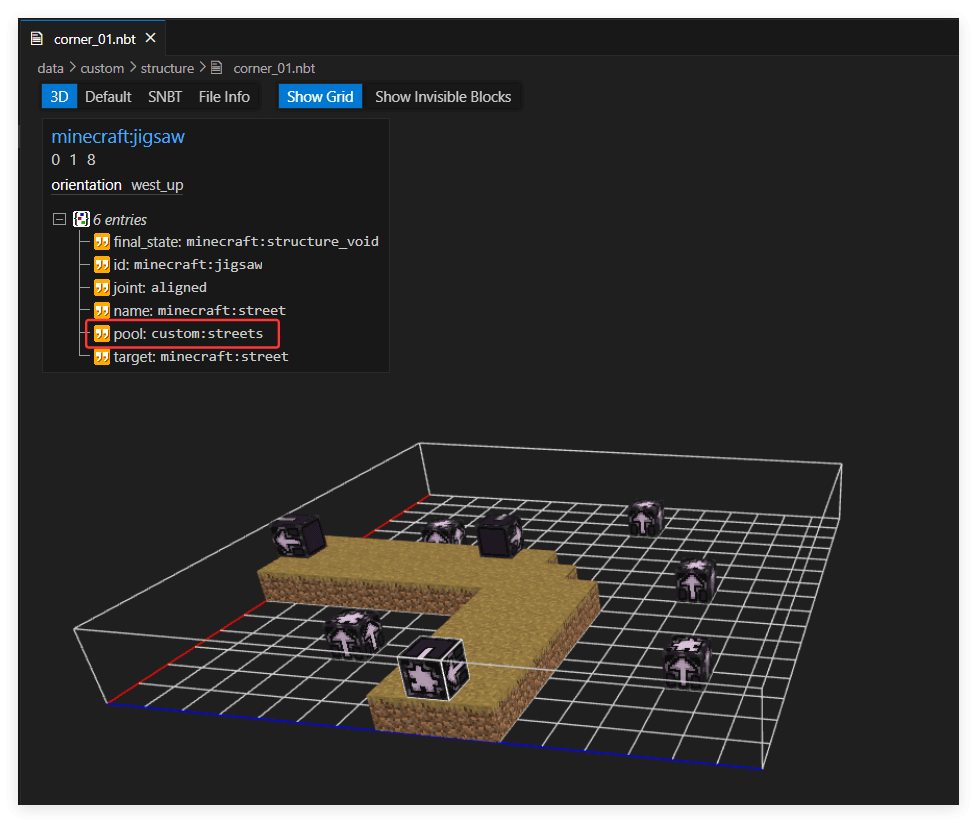Click the string icon next to id entry
Viewport: 977px width, 823px height.
(102, 265)
